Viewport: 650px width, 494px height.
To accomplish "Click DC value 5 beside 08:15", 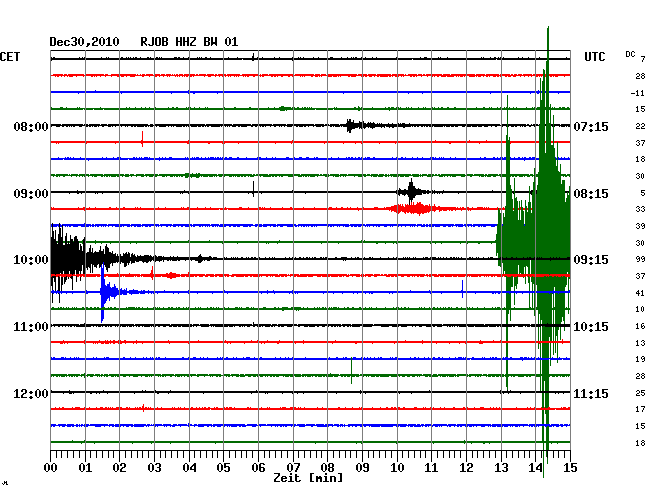I will coord(643,193).
